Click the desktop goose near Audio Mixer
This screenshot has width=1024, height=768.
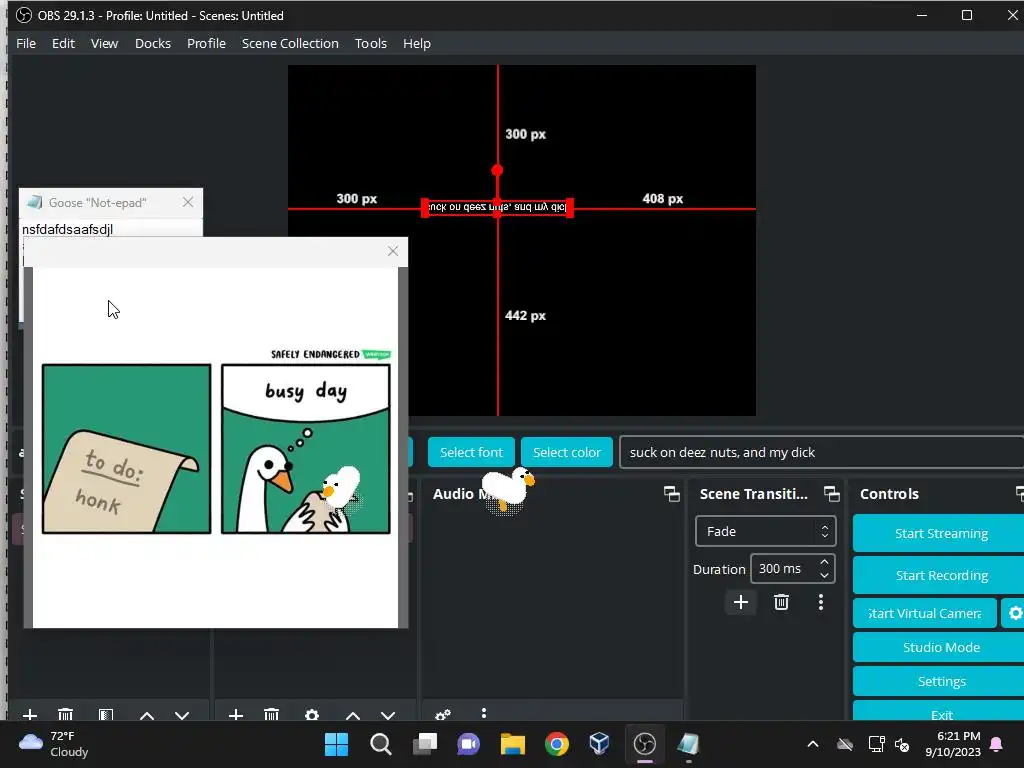[x=508, y=489]
